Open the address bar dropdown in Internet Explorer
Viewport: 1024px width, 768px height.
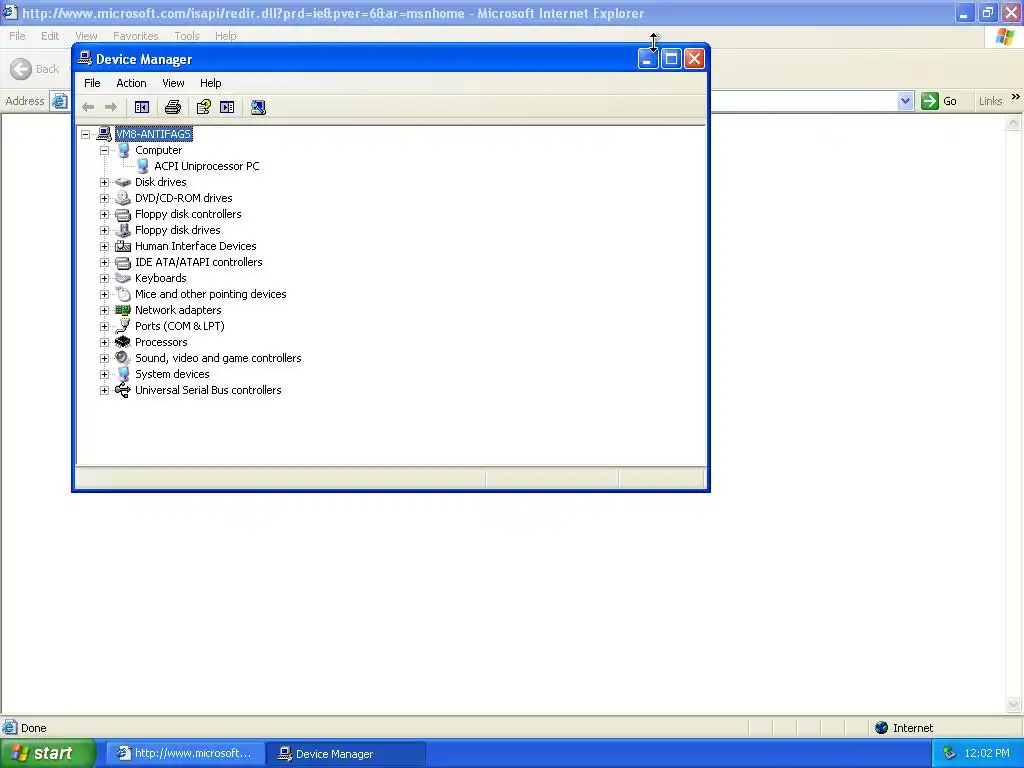(x=905, y=101)
